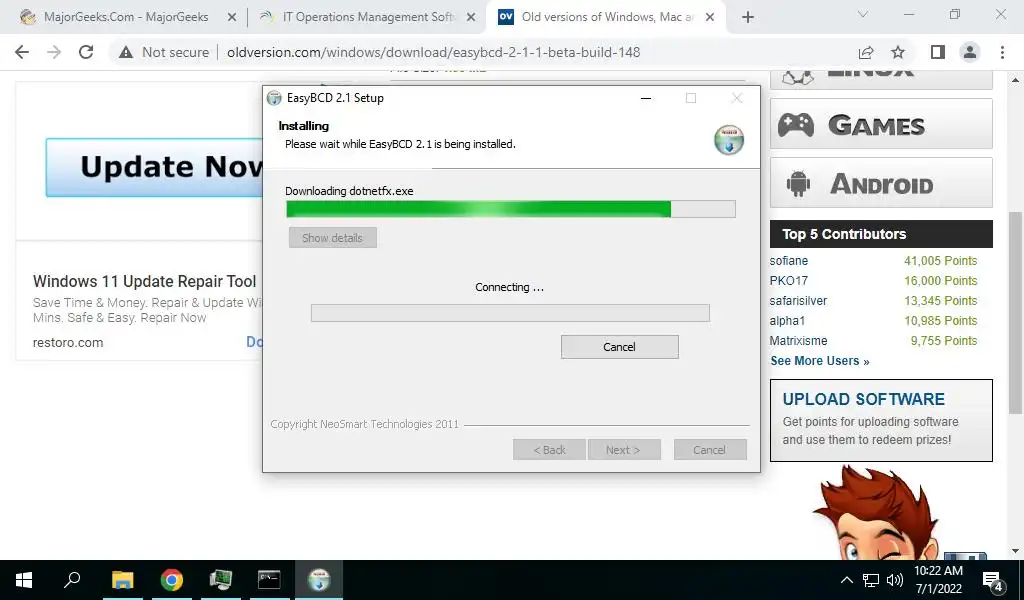Screen dimensions: 1024x600
Task: Open the Chrome profile avatar
Action: click(970, 52)
